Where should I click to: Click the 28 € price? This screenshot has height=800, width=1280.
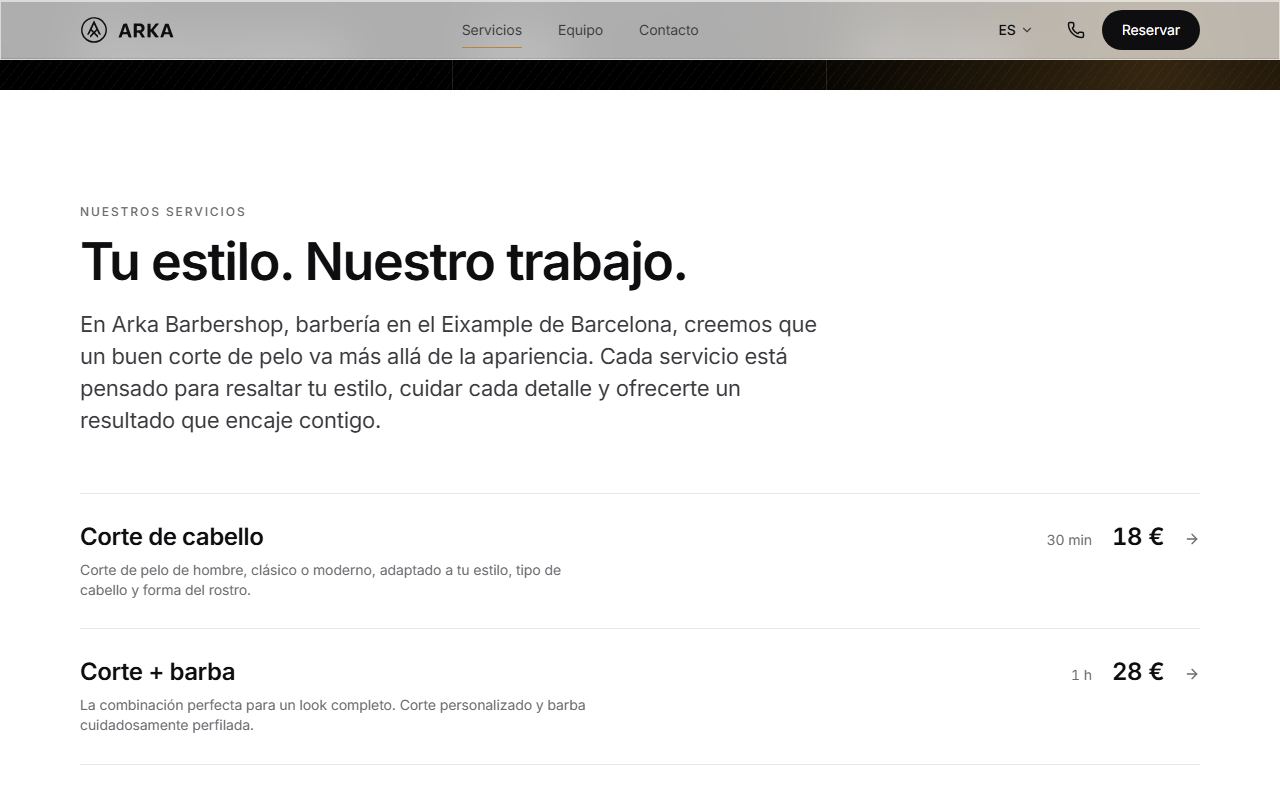click(x=1138, y=672)
